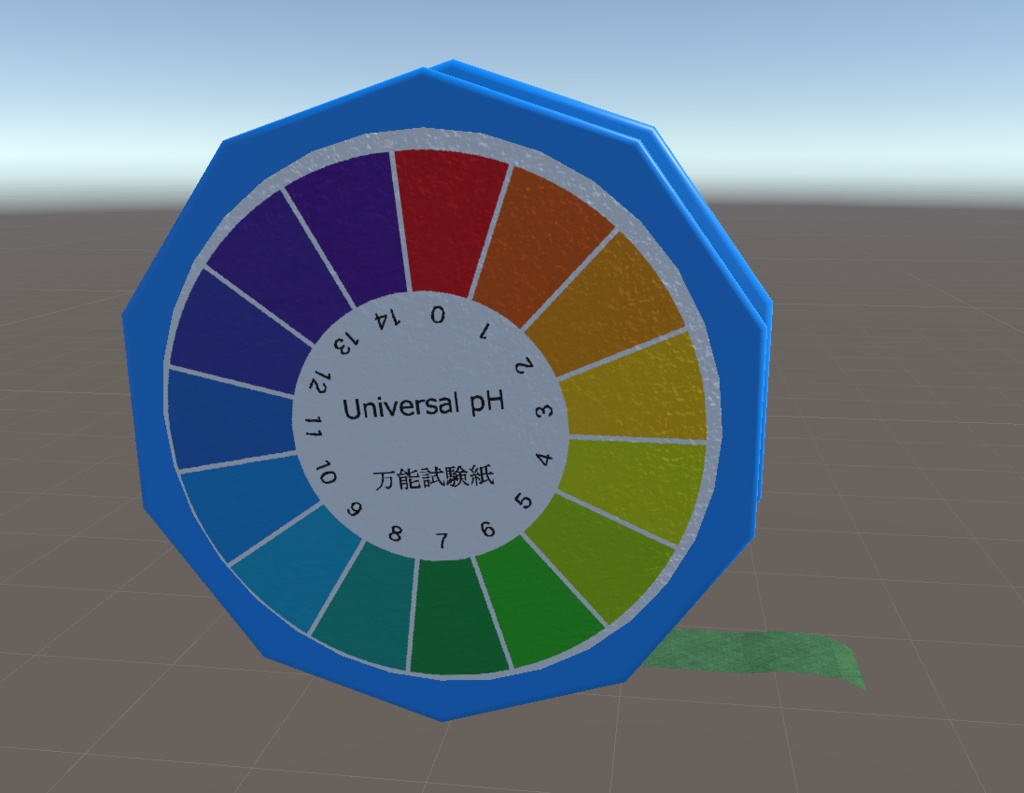Image resolution: width=1024 pixels, height=793 pixels.
Task: Click the number '9' on the dial
Action: (x=354, y=509)
